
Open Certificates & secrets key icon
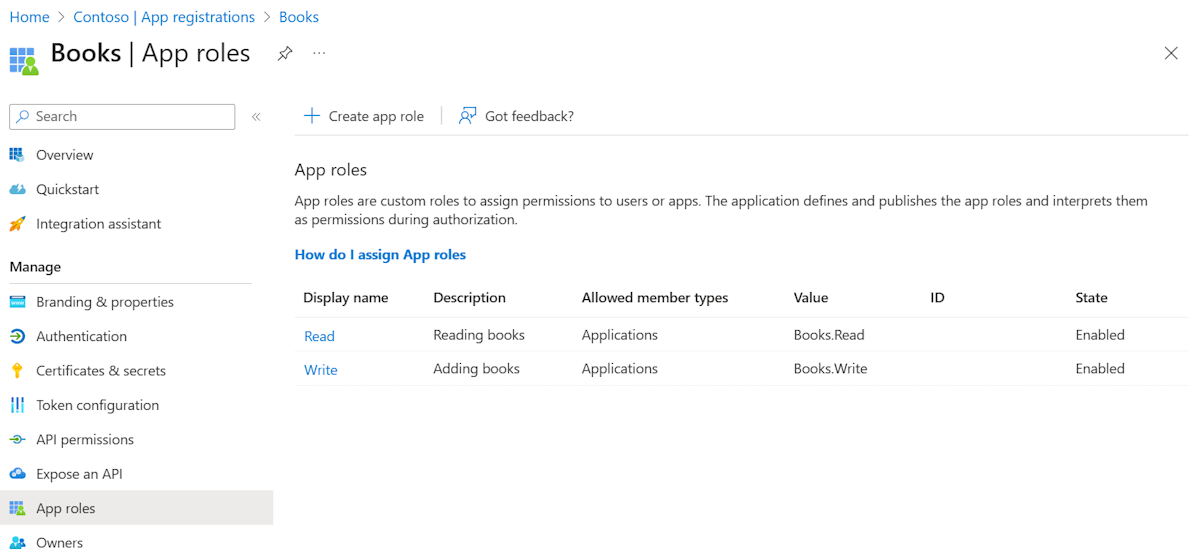[17, 371]
